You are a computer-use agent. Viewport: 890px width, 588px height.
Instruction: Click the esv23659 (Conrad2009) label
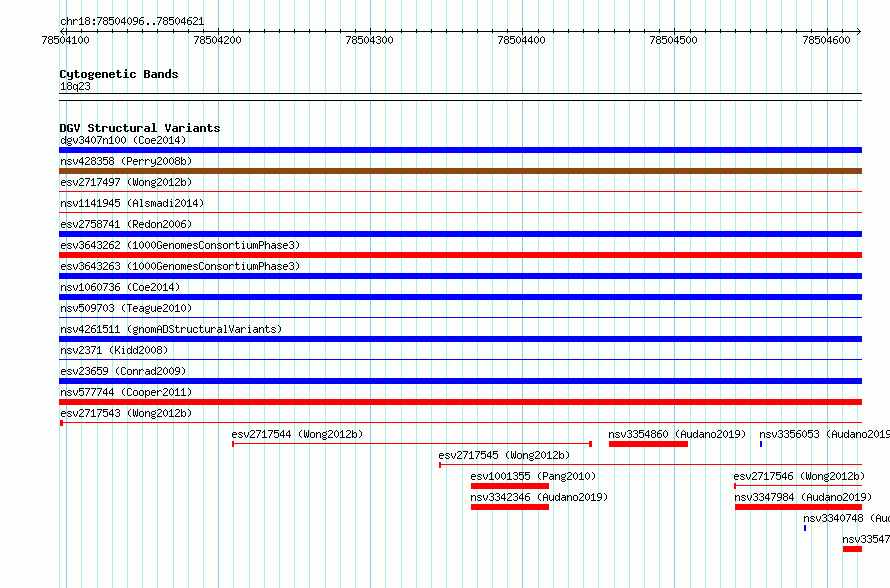(123, 371)
